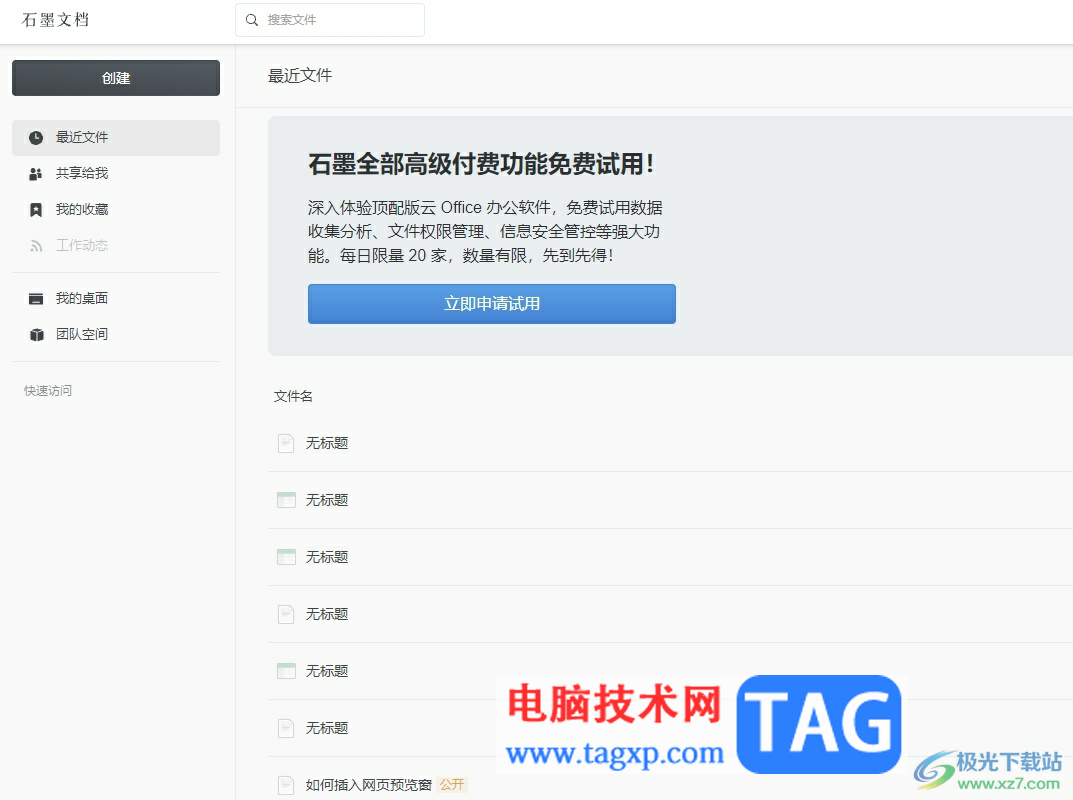Click the 我的收藏 bookmark icon
This screenshot has height=800, width=1073.
(x=36, y=209)
